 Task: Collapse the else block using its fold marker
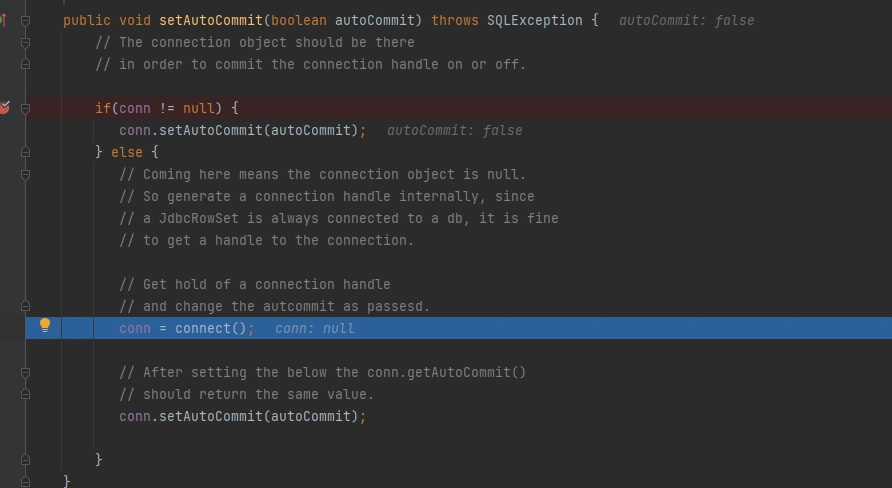tap(26, 152)
